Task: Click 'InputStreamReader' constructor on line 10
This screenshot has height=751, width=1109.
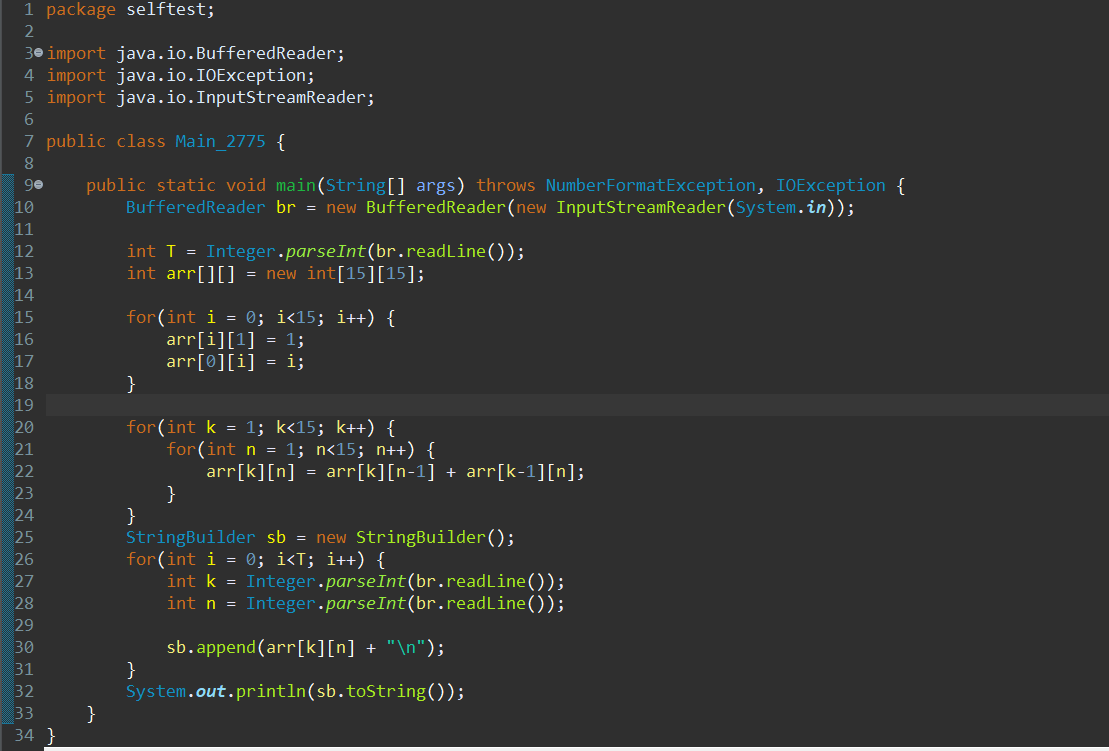Action: tap(640, 207)
